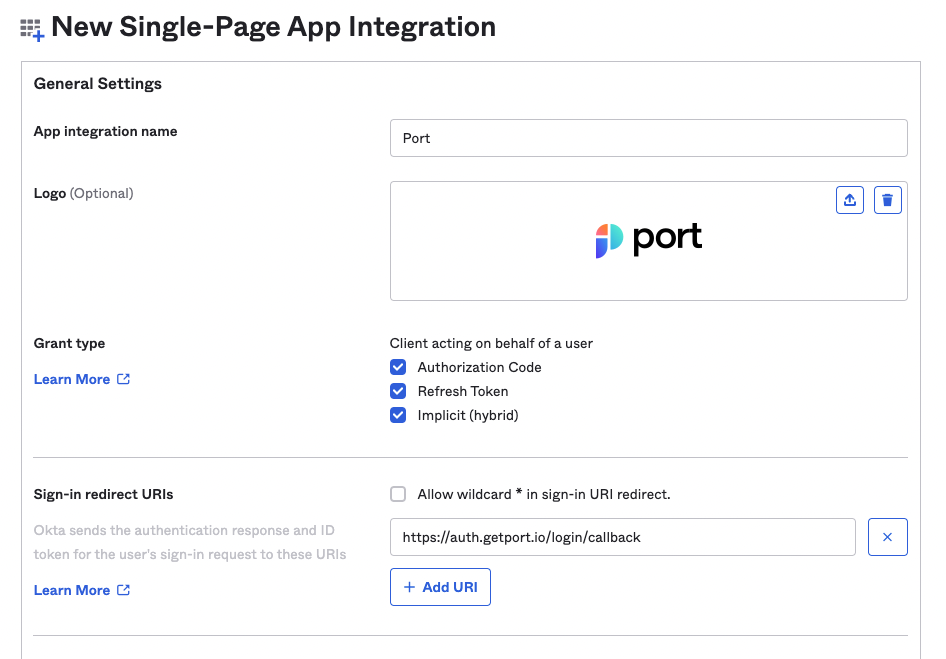Uncheck the Authorization Code grant type

tap(398, 366)
